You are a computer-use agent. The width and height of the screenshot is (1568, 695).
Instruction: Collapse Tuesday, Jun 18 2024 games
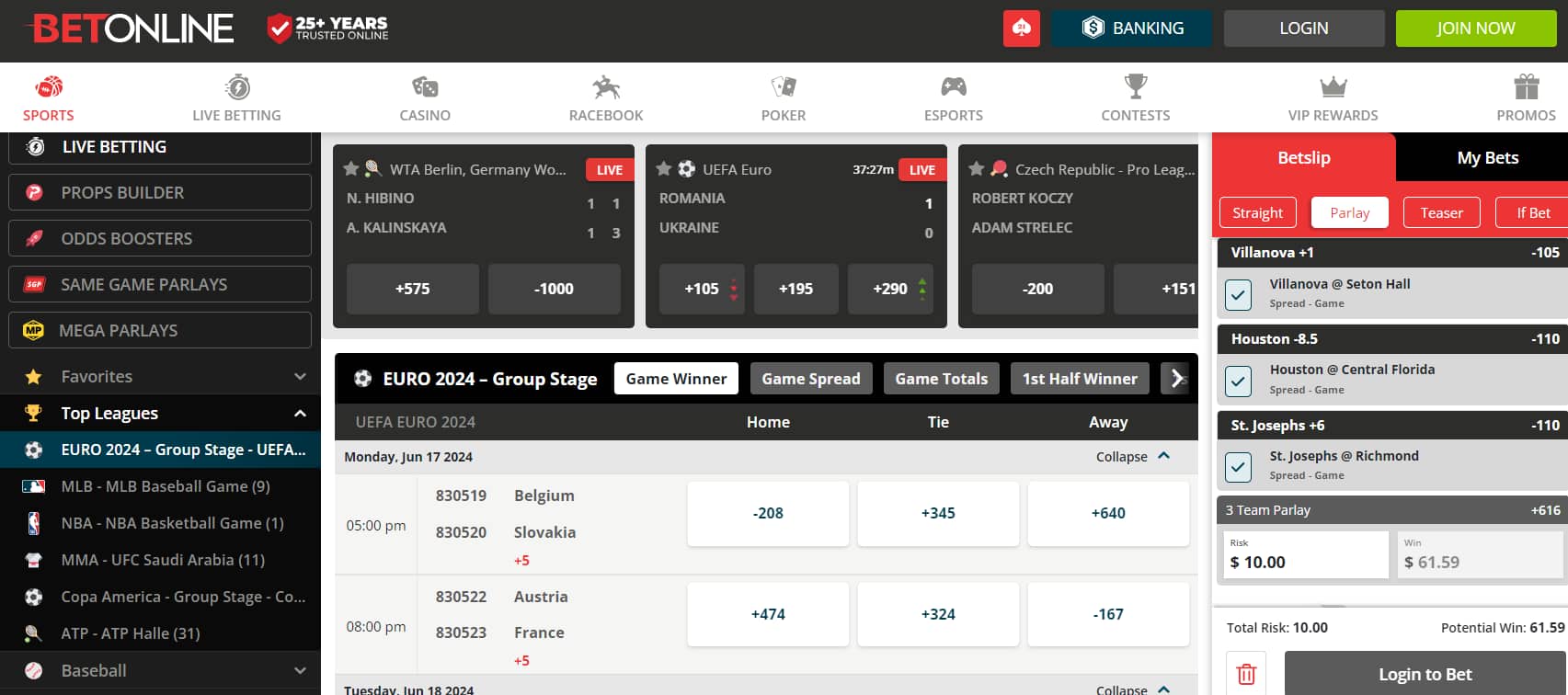click(1133, 689)
